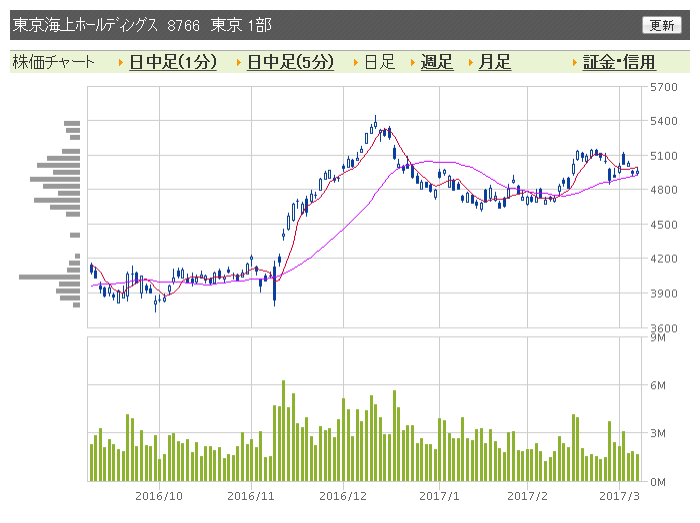Open the 日中足(1分) chart link

(173, 62)
